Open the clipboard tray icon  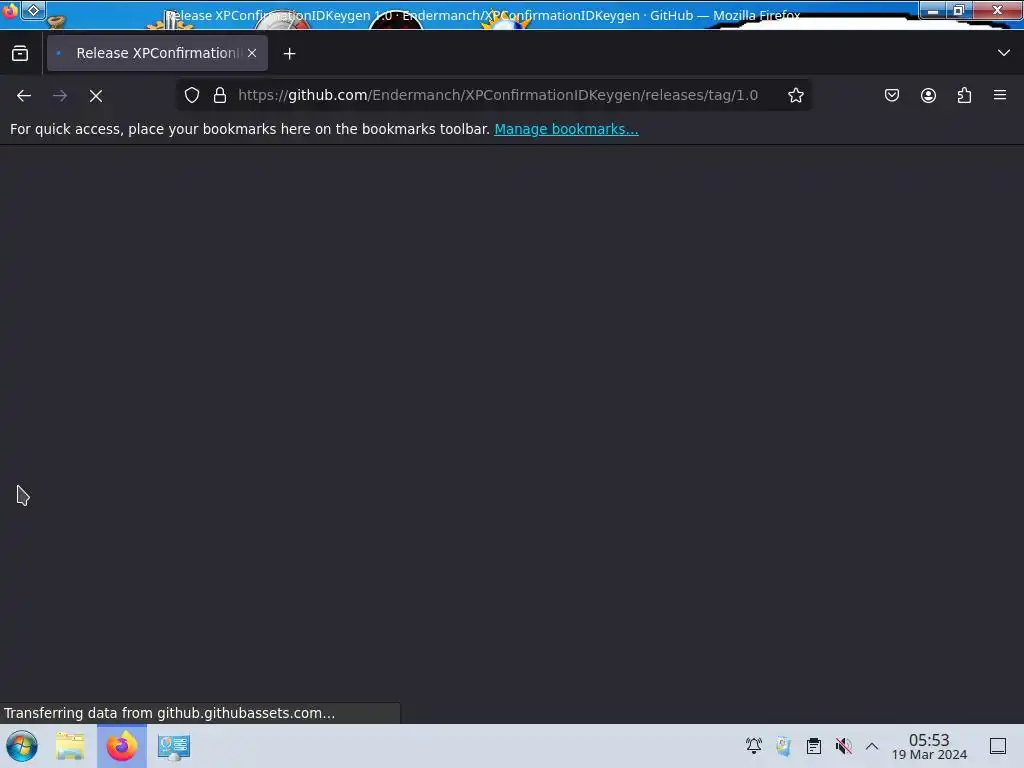(x=814, y=746)
